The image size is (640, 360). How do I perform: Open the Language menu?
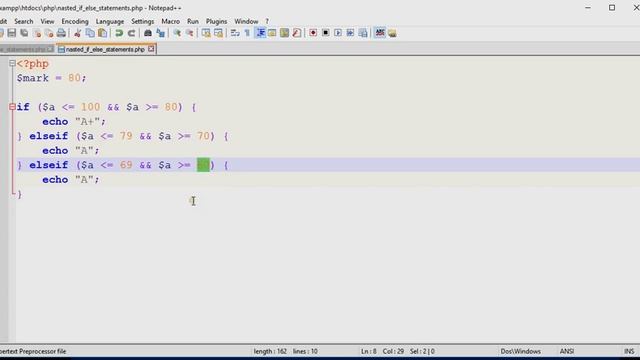click(110, 21)
